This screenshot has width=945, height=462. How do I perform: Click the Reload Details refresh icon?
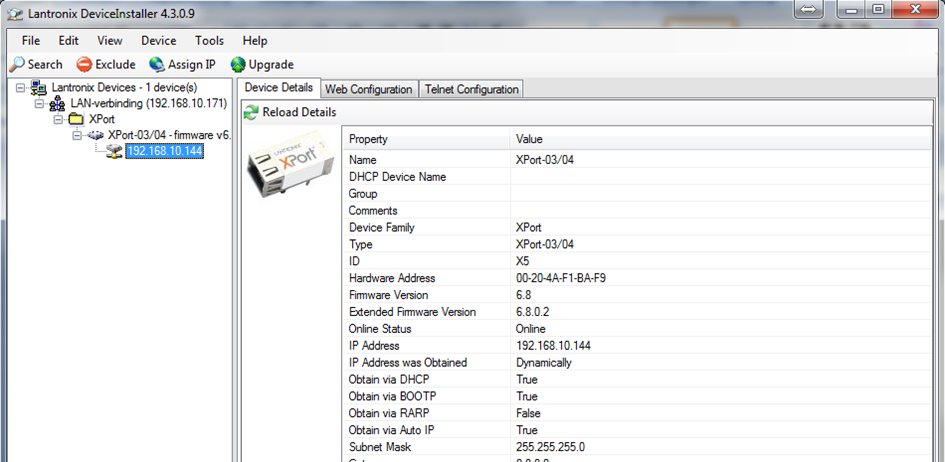(251, 113)
